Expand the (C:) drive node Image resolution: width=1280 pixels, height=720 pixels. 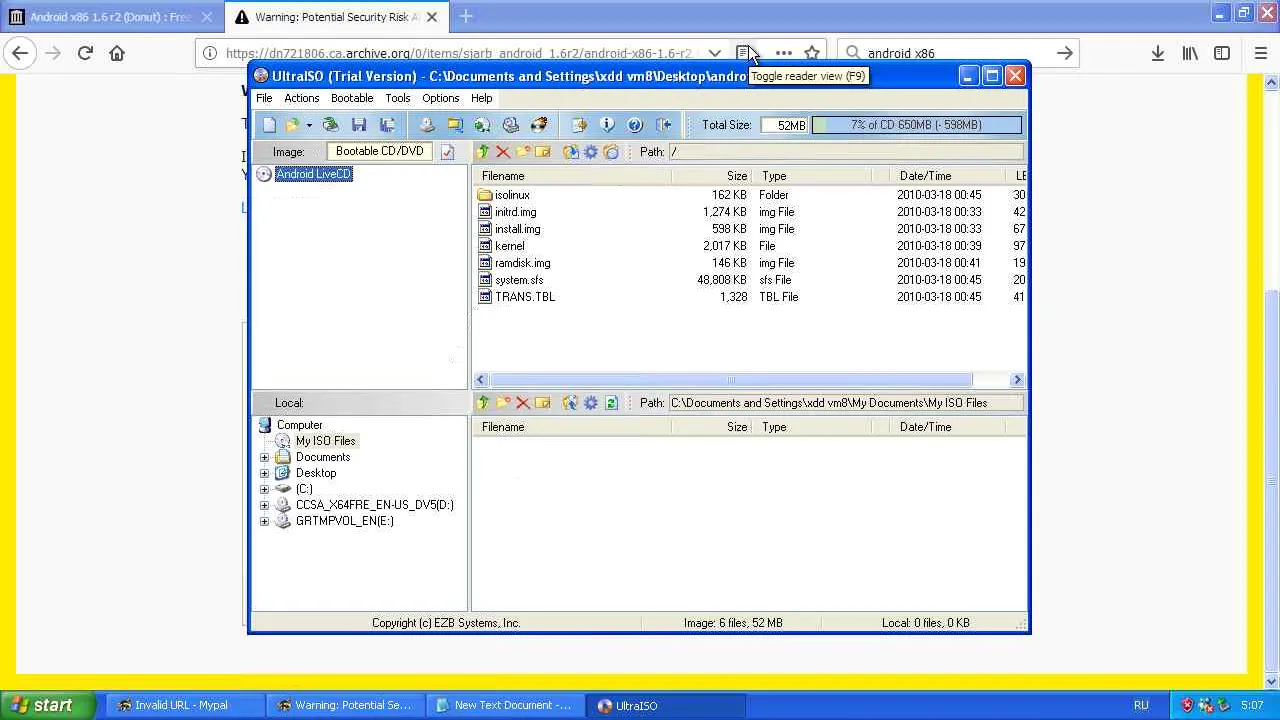[264, 489]
